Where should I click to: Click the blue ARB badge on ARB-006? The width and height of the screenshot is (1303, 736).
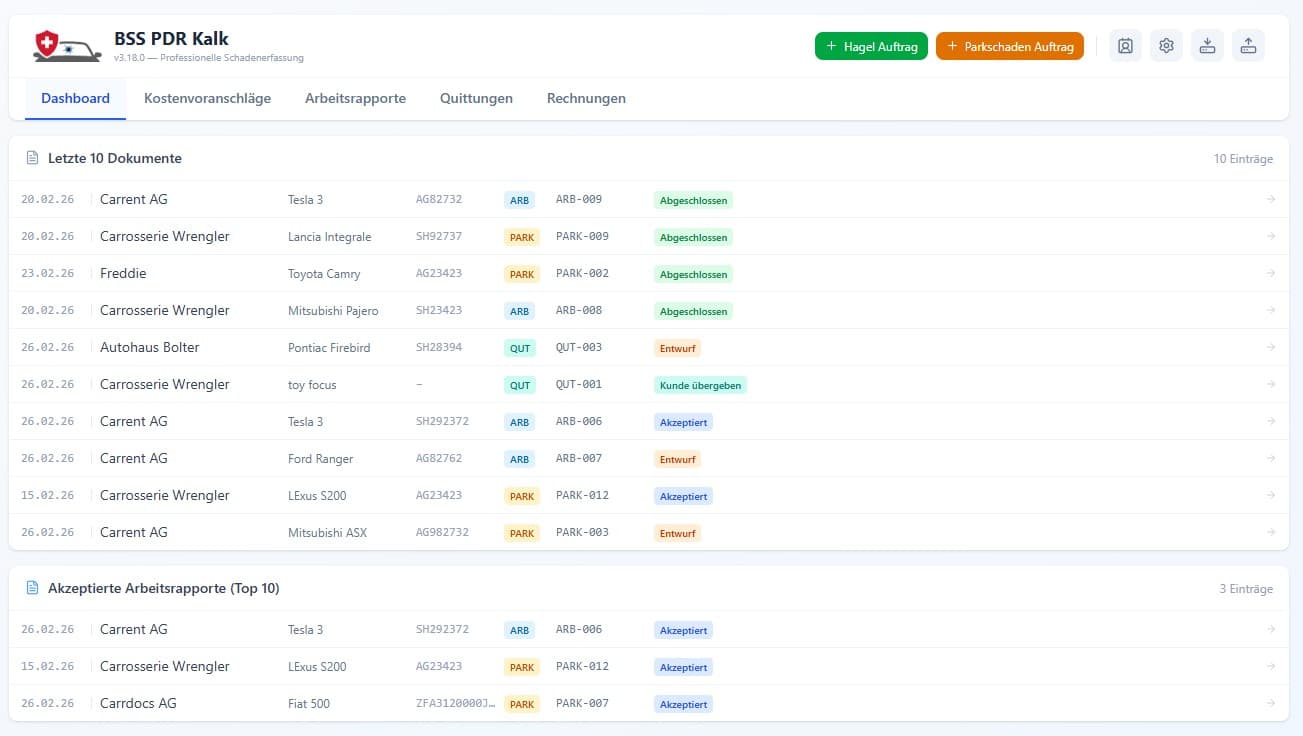[x=519, y=421]
